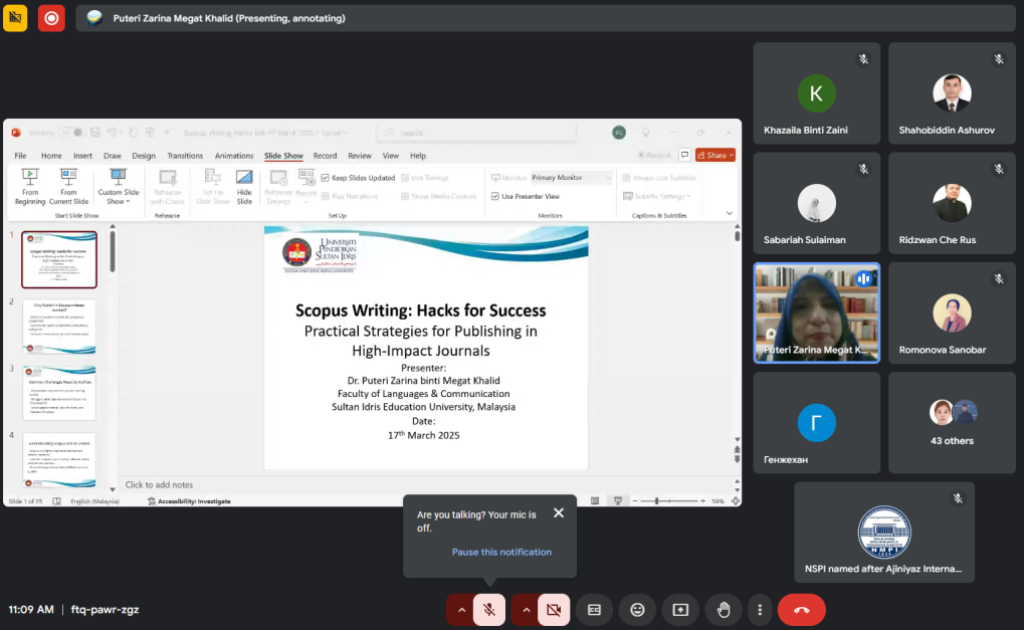
Task: Open the File menu in PowerPoint
Action: pyautogui.click(x=20, y=156)
